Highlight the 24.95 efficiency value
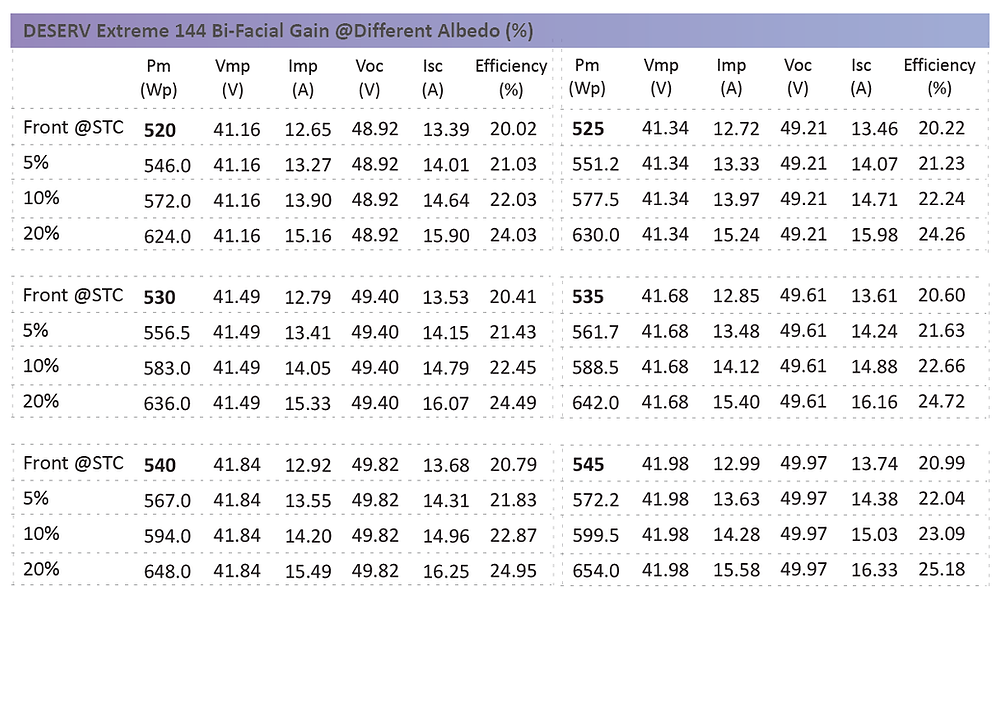 (x=513, y=571)
